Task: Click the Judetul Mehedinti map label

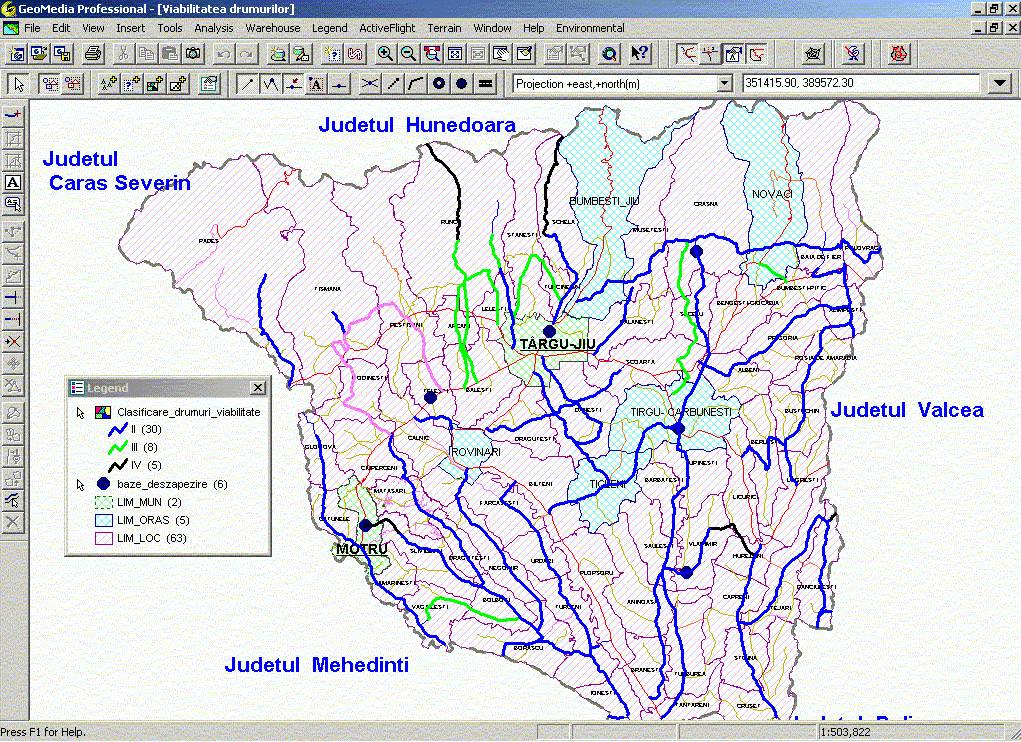Action: [316, 665]
